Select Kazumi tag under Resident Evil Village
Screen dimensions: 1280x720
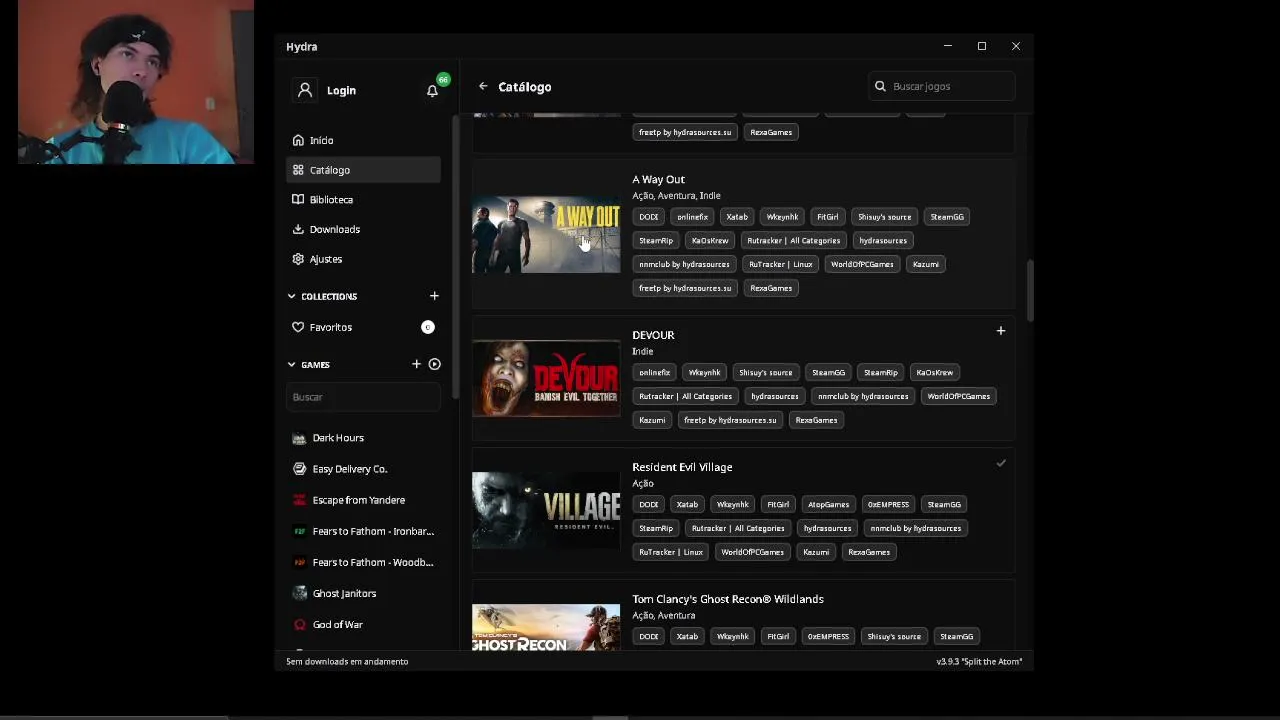coord(816,553)
